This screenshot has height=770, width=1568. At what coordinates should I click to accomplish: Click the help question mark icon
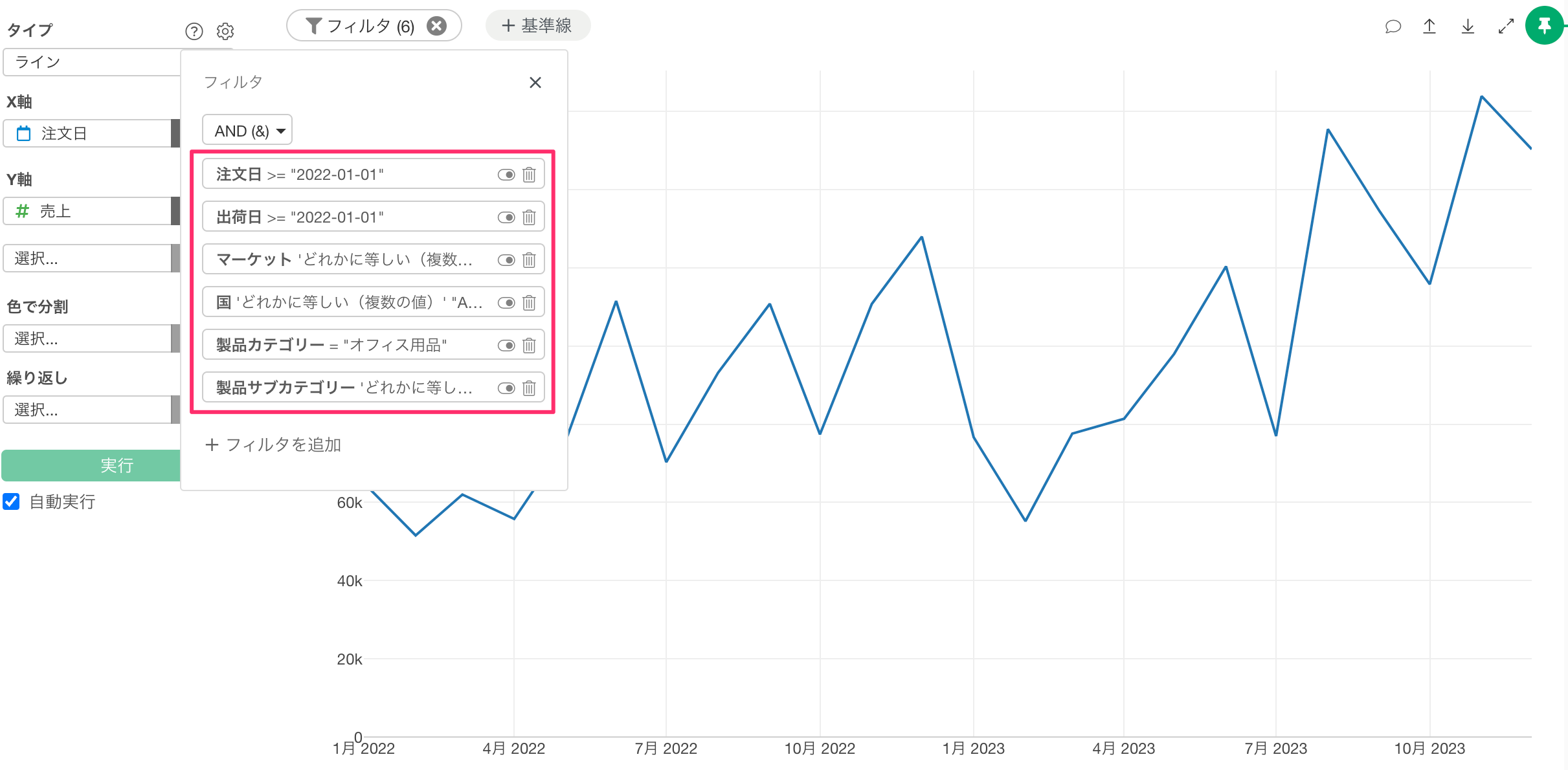(194, 31)
